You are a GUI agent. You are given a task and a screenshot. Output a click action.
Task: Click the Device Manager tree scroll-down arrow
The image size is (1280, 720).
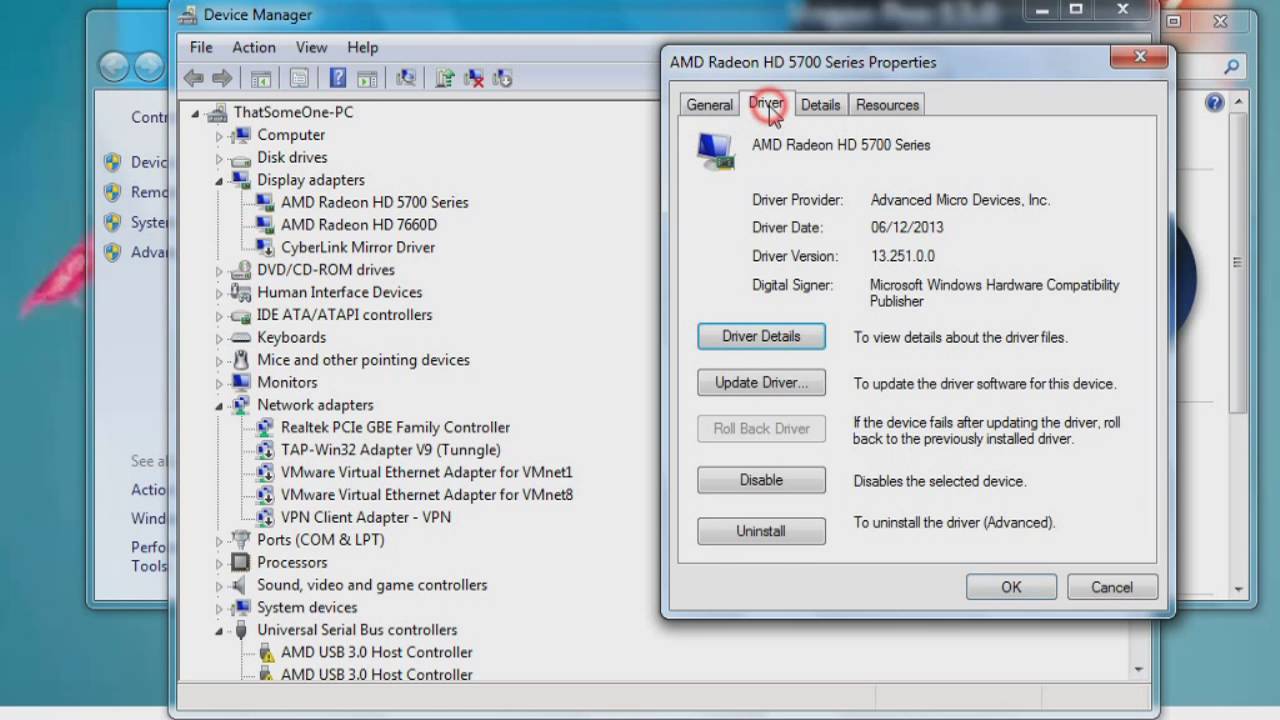1138,669
